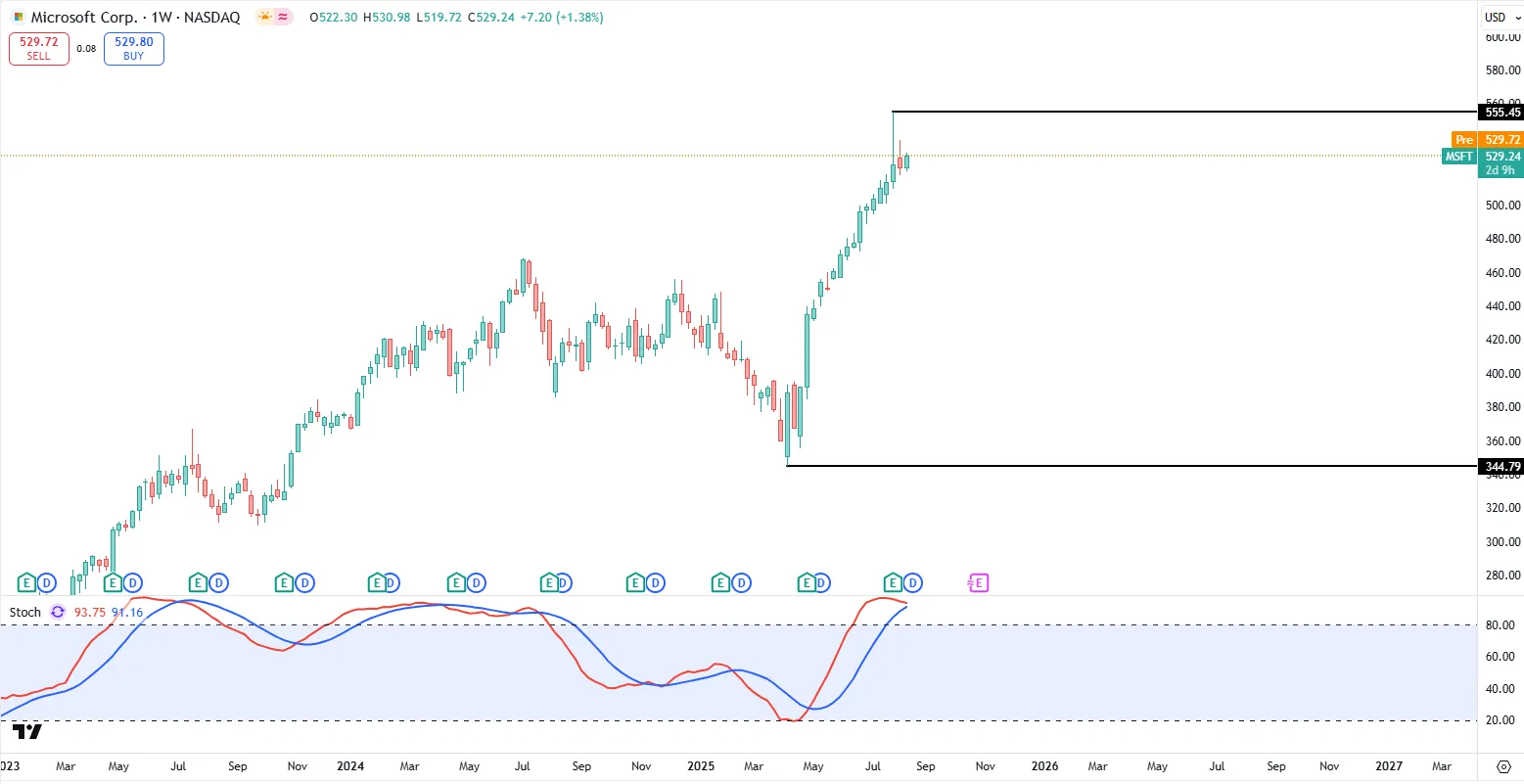Open the August 2025 dividend D marker
This screenshot has width=1524, height=784.
[912, 583]
